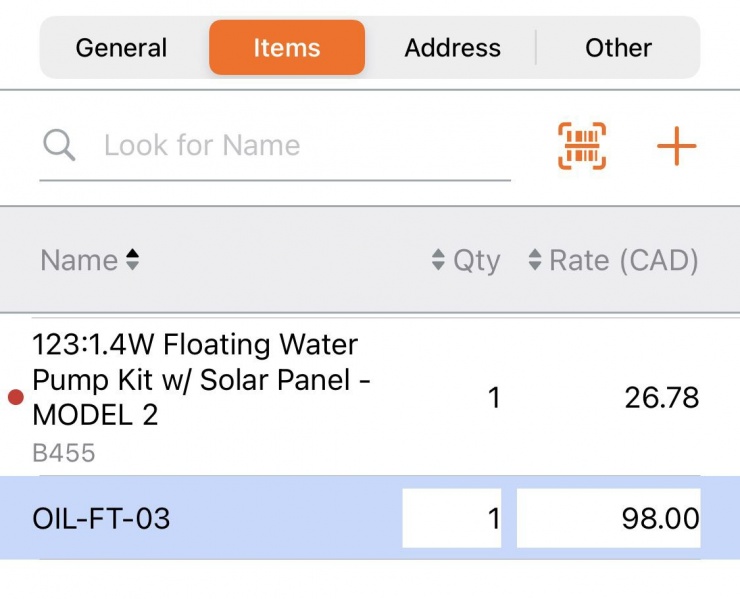Go to the Other tab
The height and width of the screenshot is (599, 740).
(x=618, y=48)
